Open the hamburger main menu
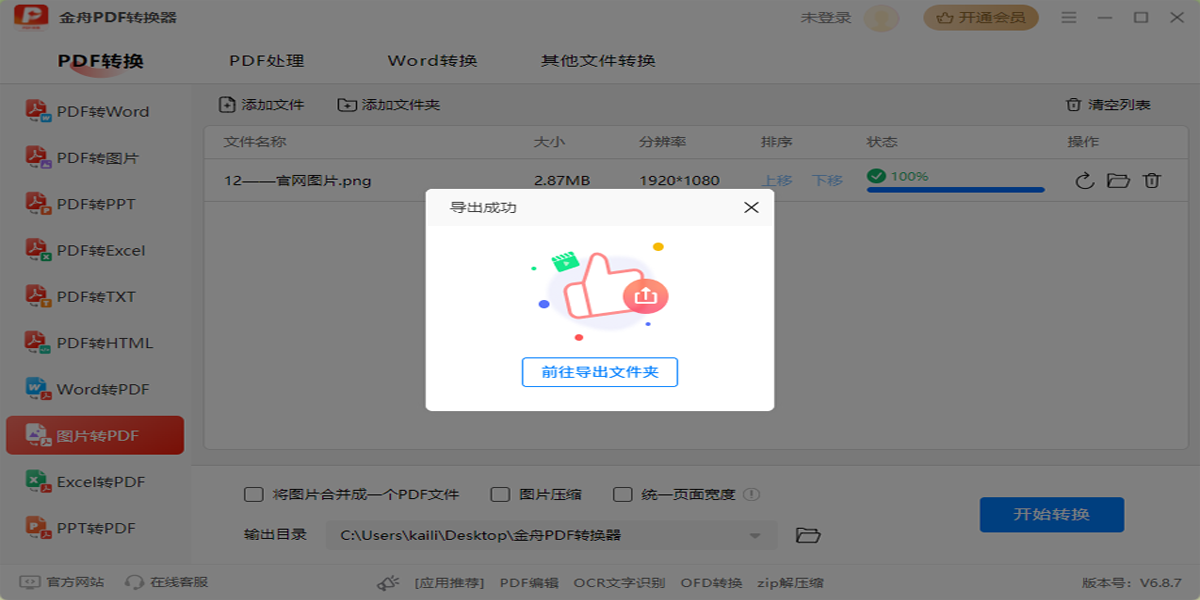The height and width of the screenshot is (600, 1200). (1069, 18)
